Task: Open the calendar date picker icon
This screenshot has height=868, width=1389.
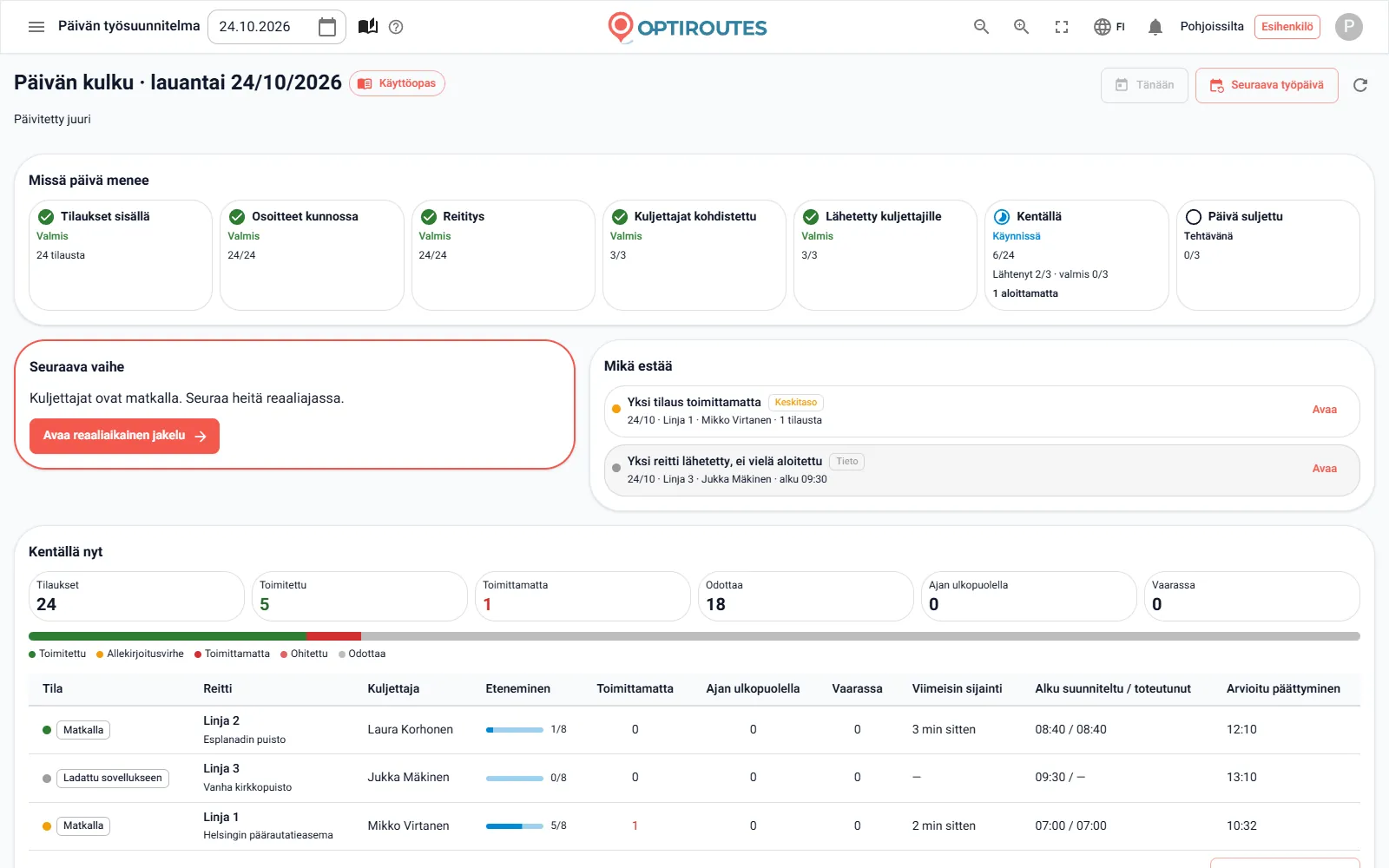Action: point(327,27)
